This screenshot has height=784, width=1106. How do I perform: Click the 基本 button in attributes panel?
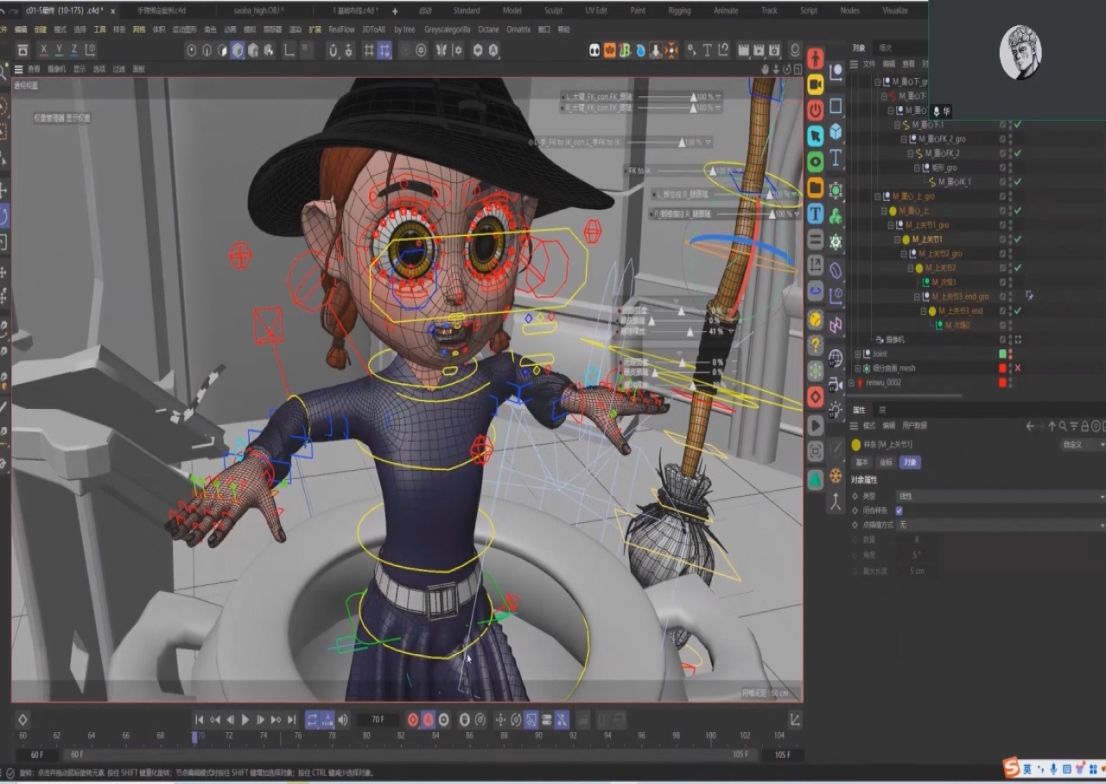click(x=862, y=462)
